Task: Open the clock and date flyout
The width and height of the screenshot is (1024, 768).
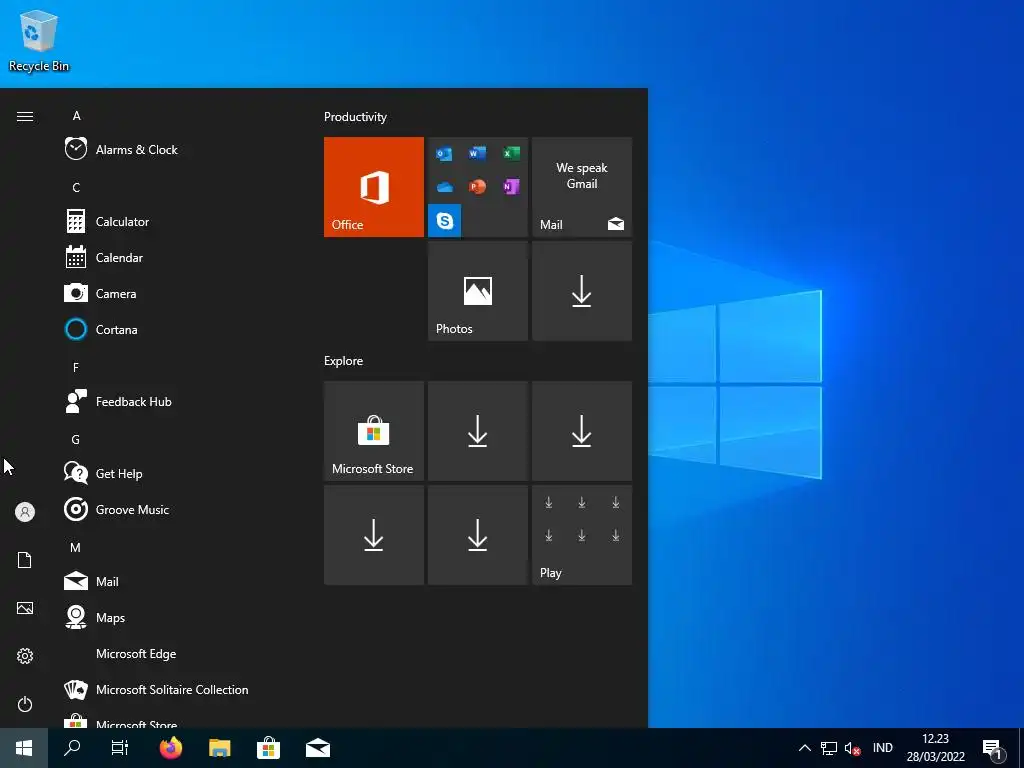Action: [x=935, y=748]
